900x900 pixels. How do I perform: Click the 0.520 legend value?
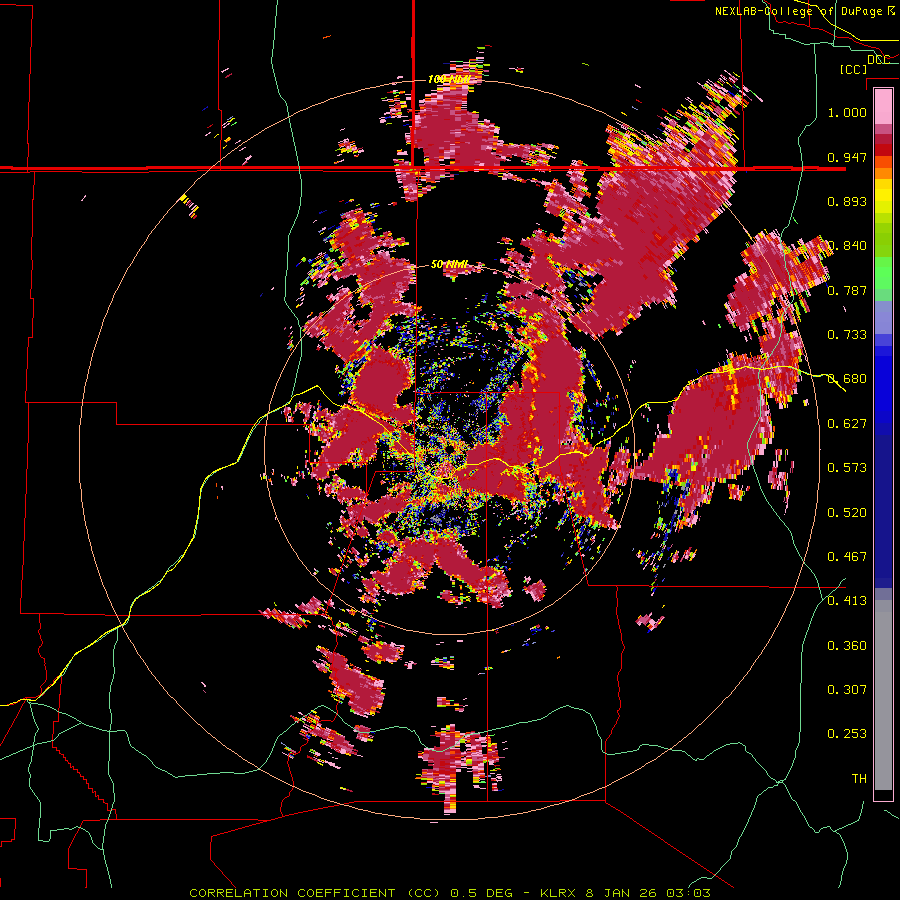coord(847,513)
